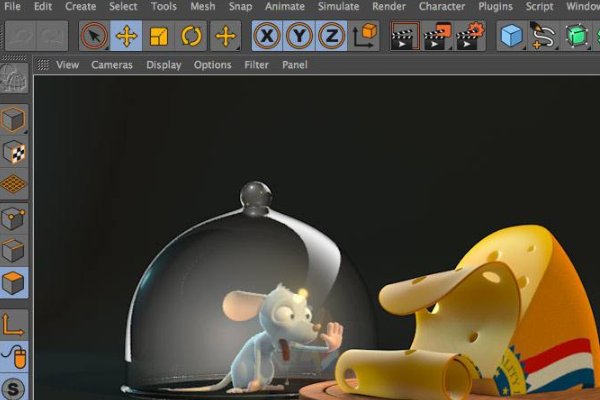This screenshot has width=600, height=400.
Task: Select the Texture mode checkered cube icon
Action: (15, 152)
